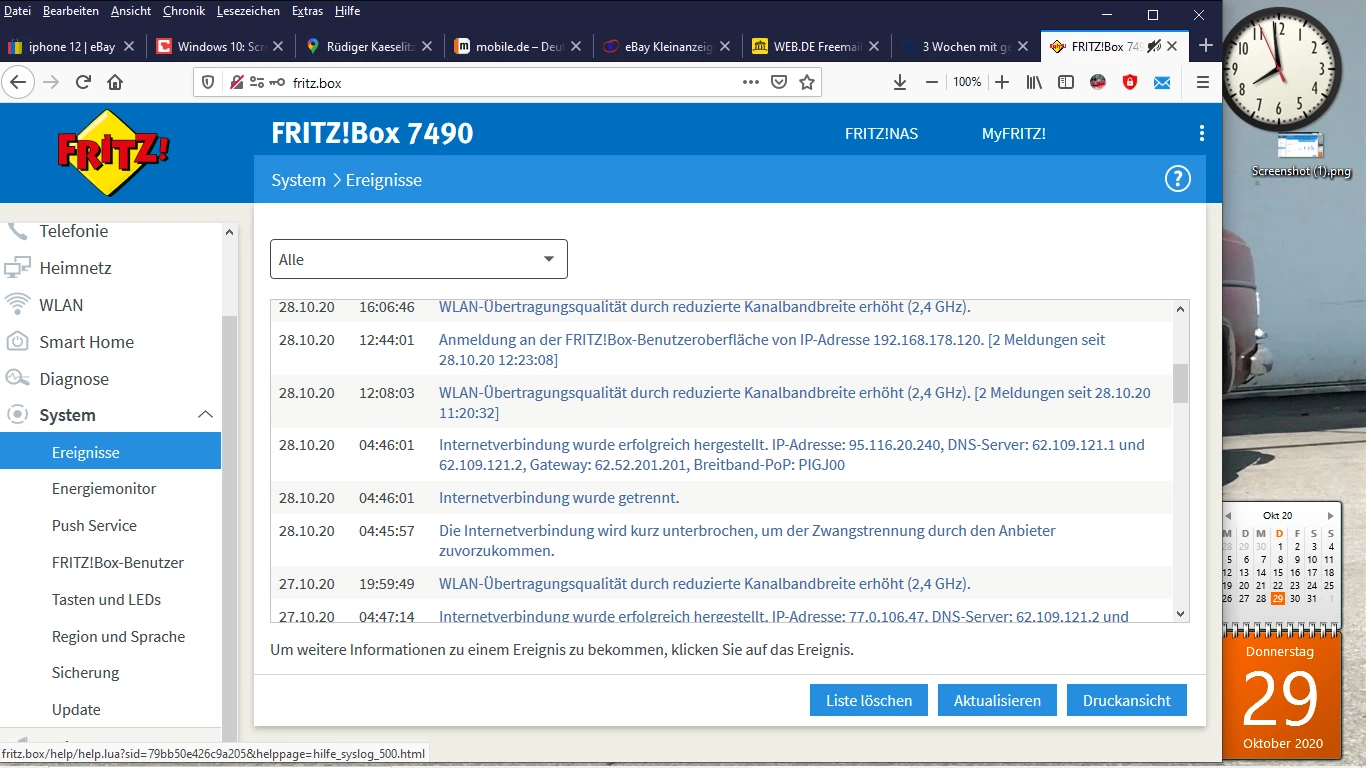Open the Internetverbindung wurde getrennt event

click(x=559, y=498)
